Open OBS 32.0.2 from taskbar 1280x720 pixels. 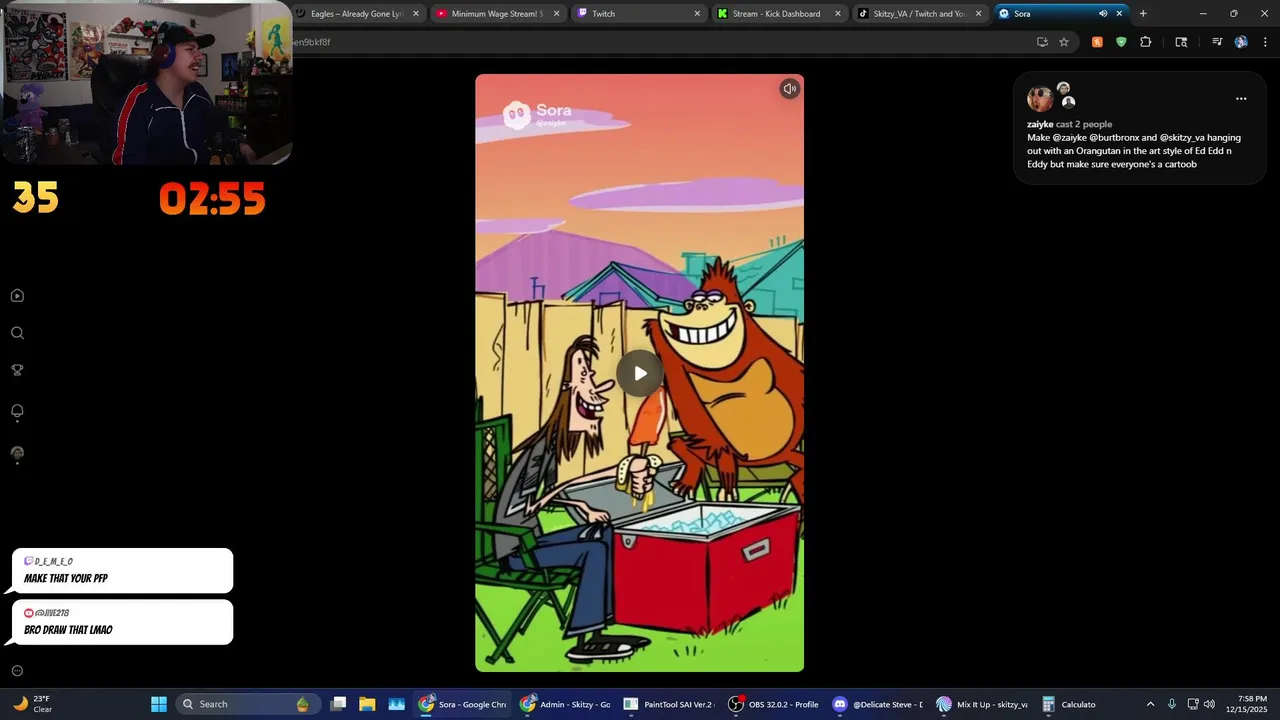click(772, 704)
